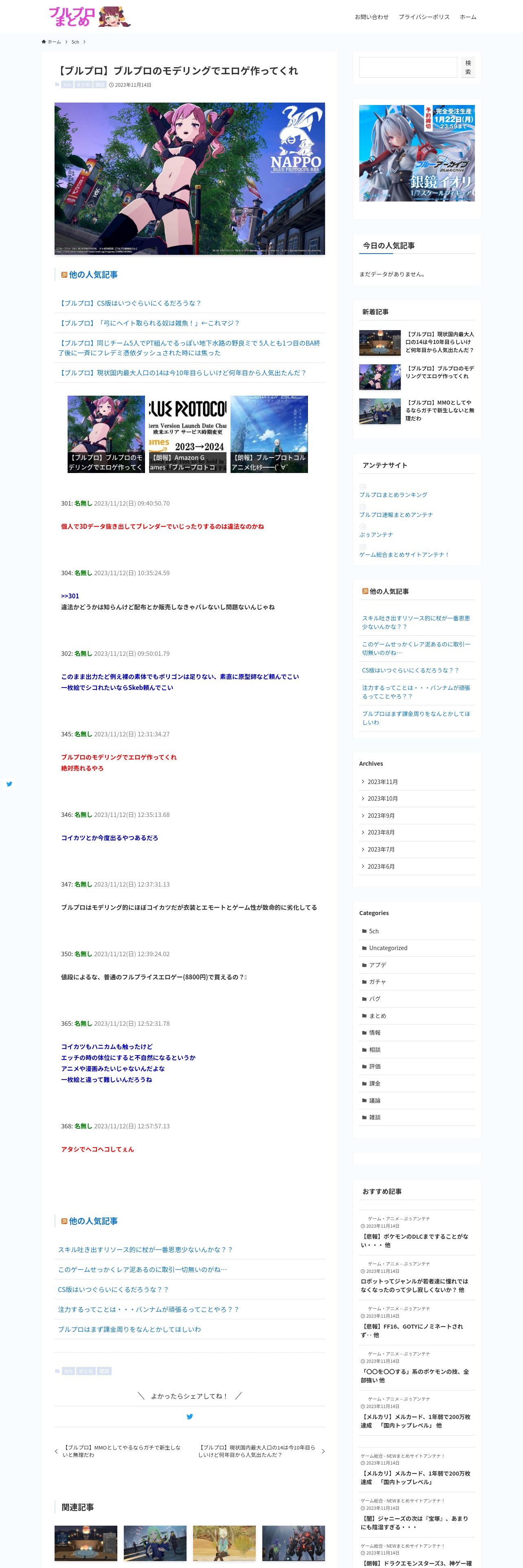The height and width of the screenshot is (1568, 523).
Task: Open the ぷぅアンテナ link
Action: coord(376,535)
